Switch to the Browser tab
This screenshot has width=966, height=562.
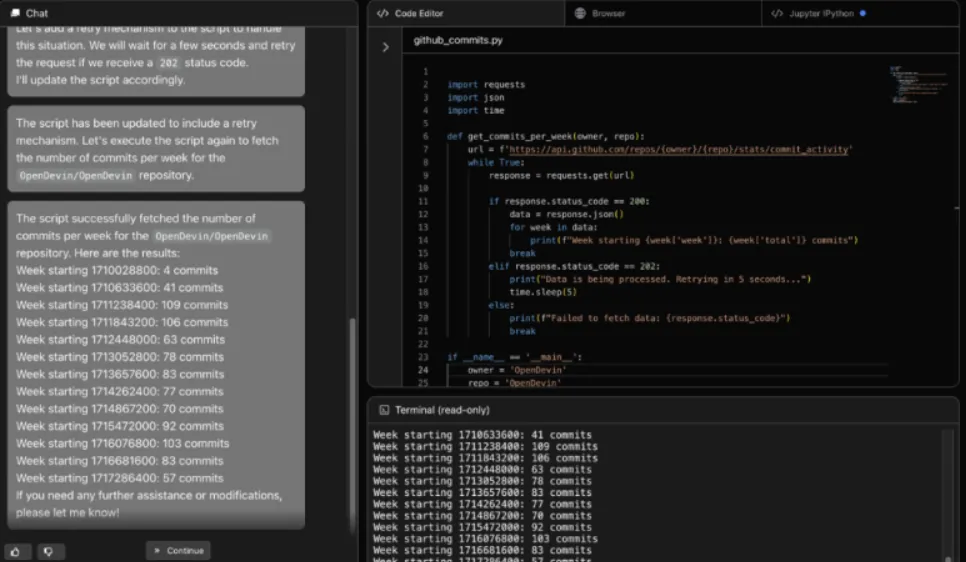pyautogui.click(x=663, y=13)
